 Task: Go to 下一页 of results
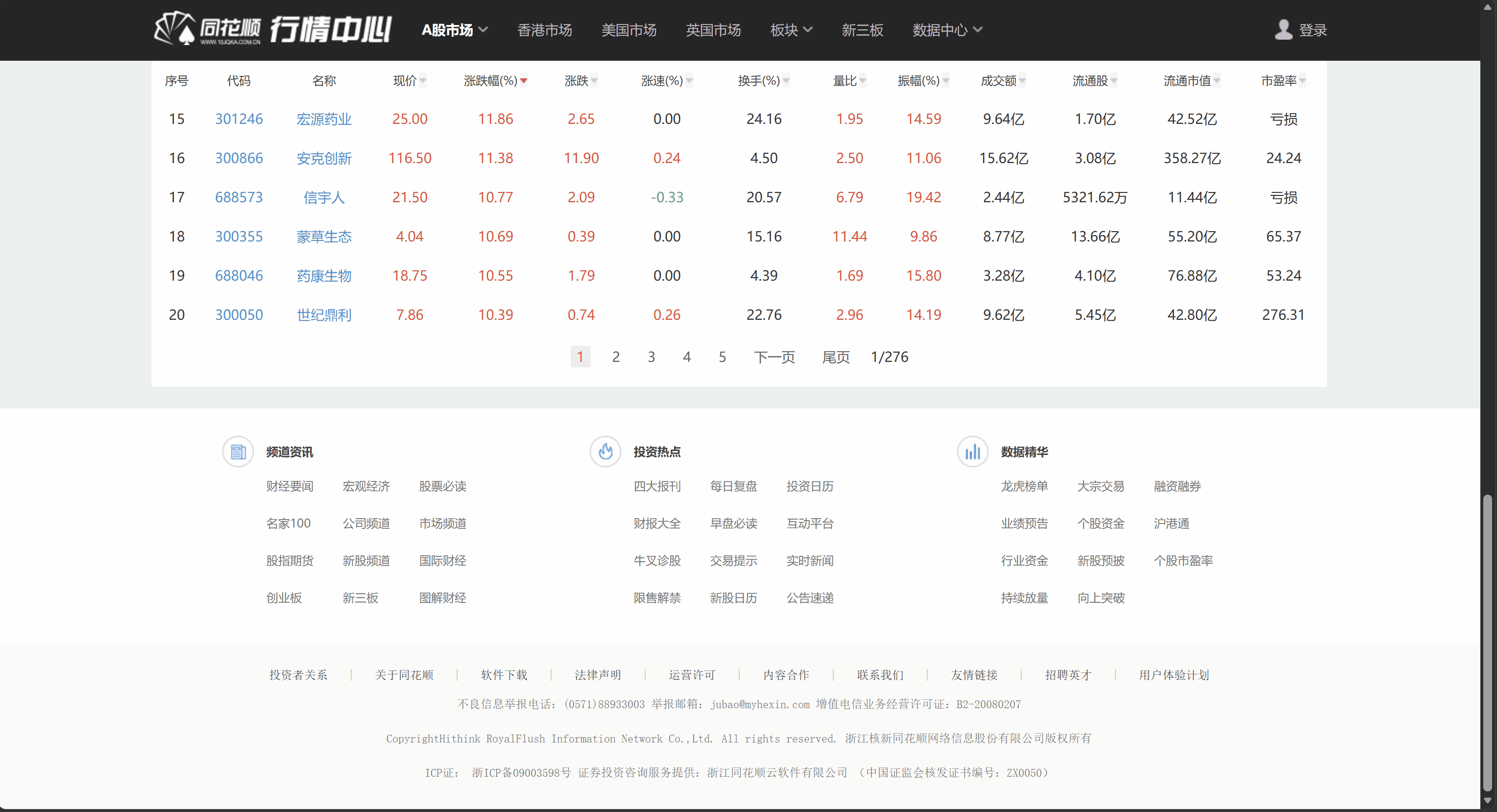[x=774, y=357]
